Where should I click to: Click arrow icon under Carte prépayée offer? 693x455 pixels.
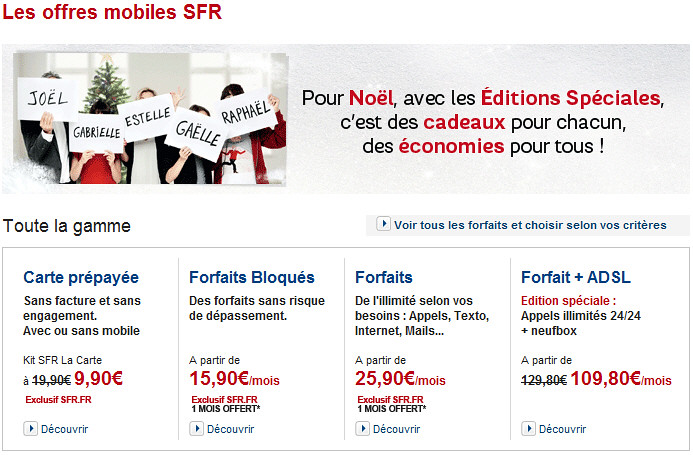30,429
